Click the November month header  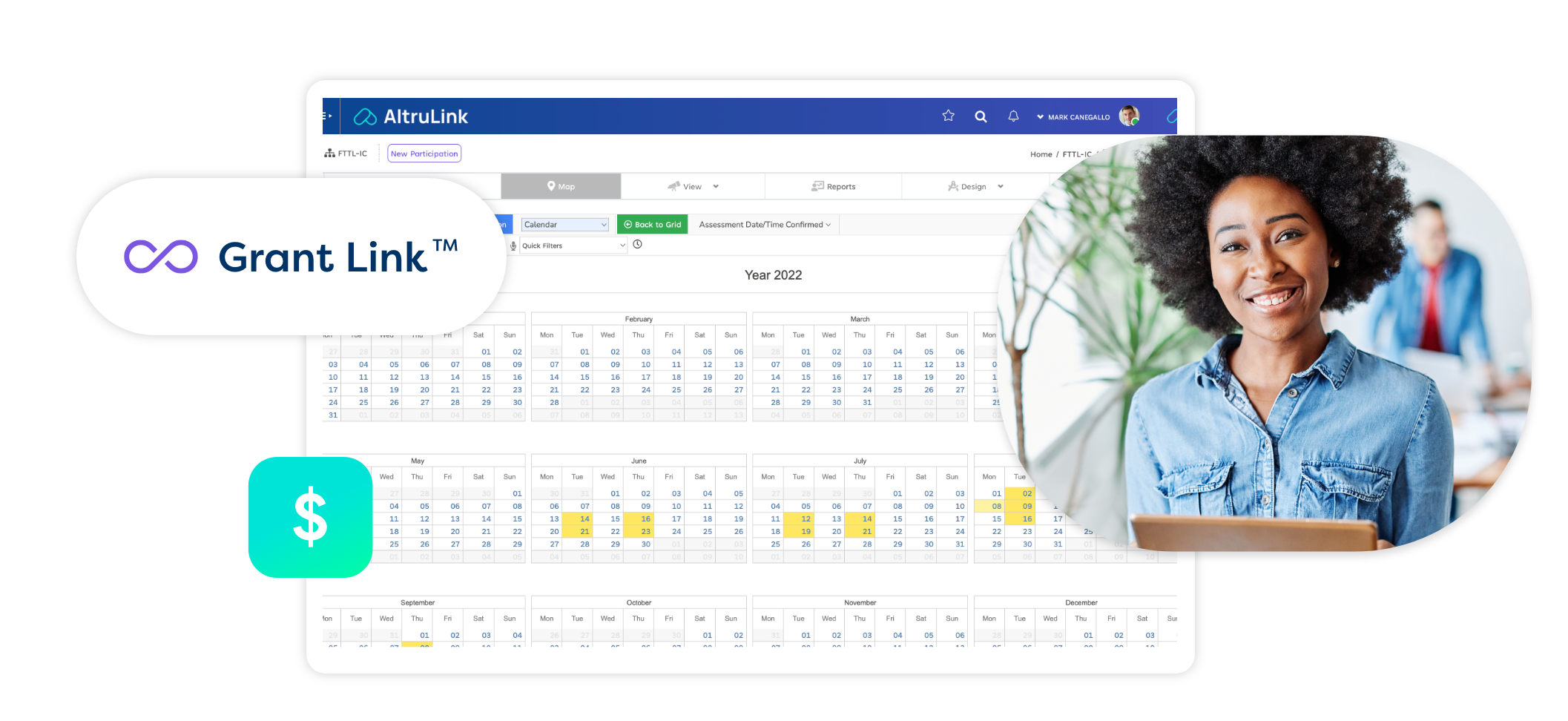click(860, 603)
